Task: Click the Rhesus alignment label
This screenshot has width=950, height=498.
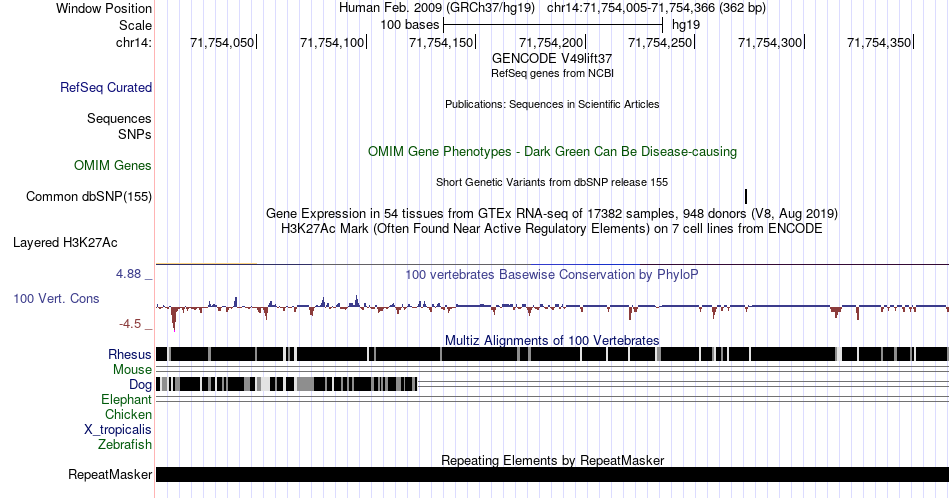Action: (x=130, y=354)
